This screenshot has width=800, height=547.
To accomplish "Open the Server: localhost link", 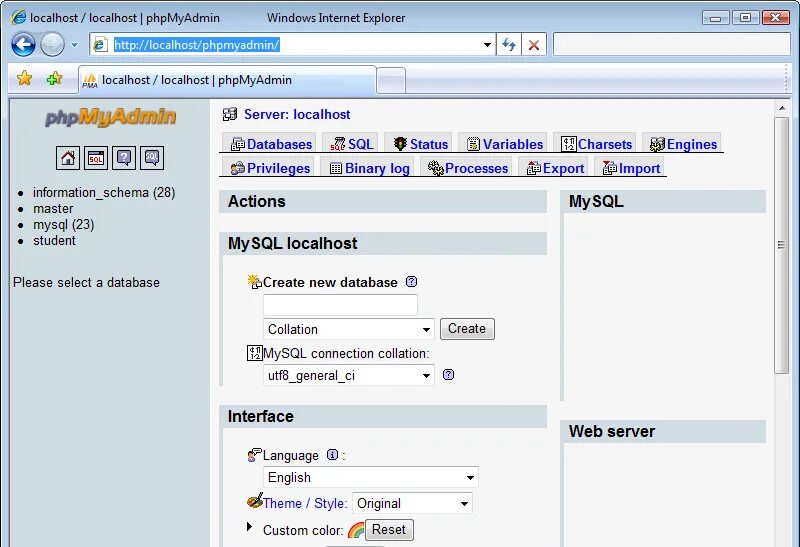I will coord(297,114).
